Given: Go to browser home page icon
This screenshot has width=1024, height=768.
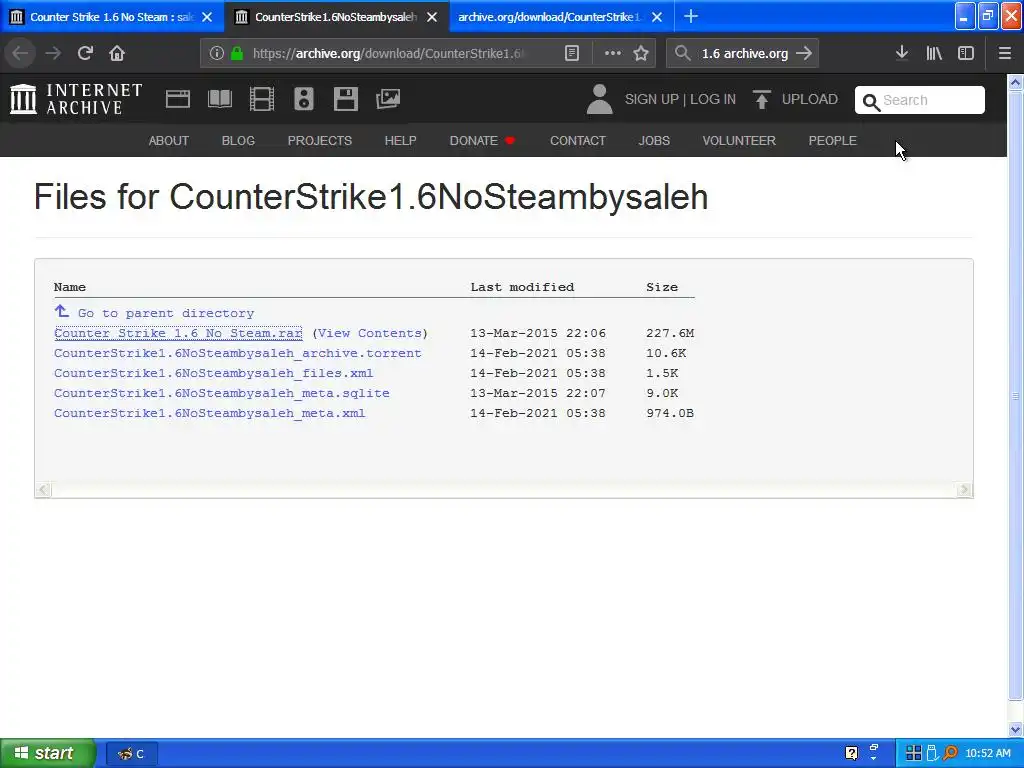Looking at the screenshot, I should (117, 53).
